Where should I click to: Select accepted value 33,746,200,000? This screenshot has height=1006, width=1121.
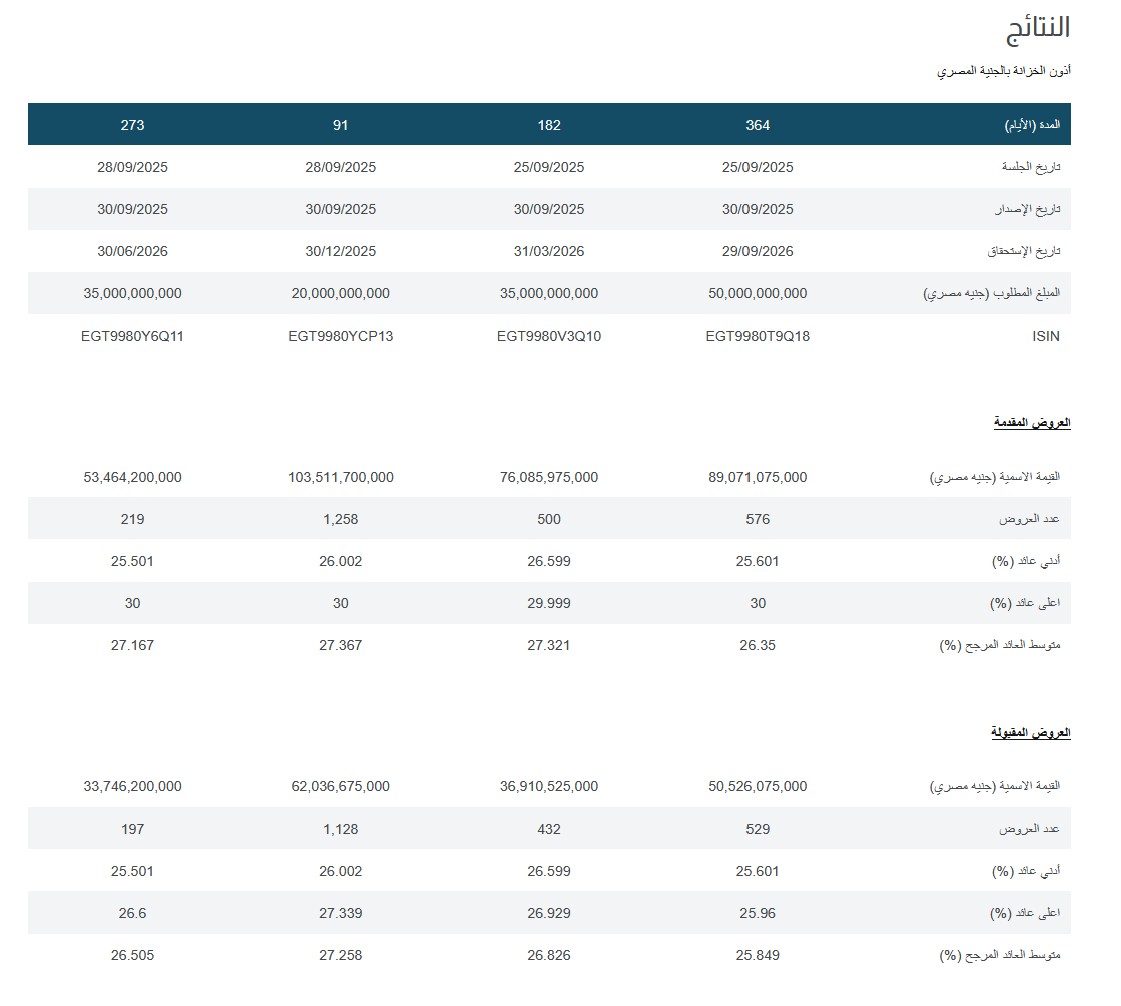click(132, 786)
